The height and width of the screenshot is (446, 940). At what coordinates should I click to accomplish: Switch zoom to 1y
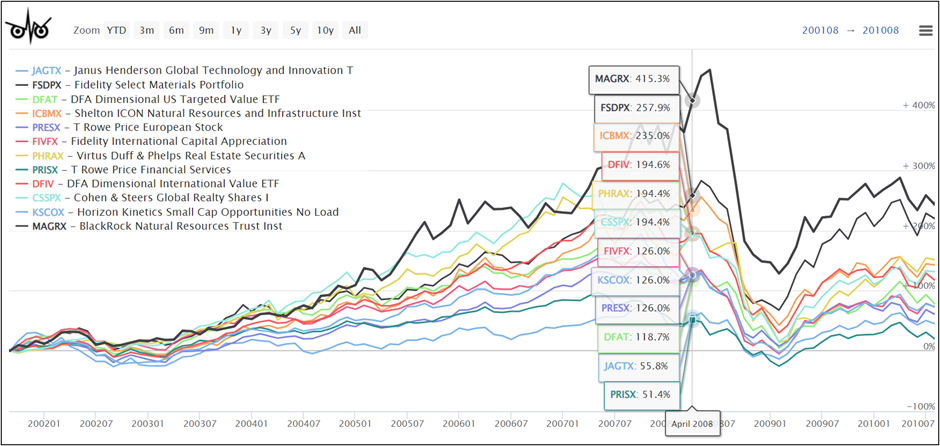tap(236, 30)
